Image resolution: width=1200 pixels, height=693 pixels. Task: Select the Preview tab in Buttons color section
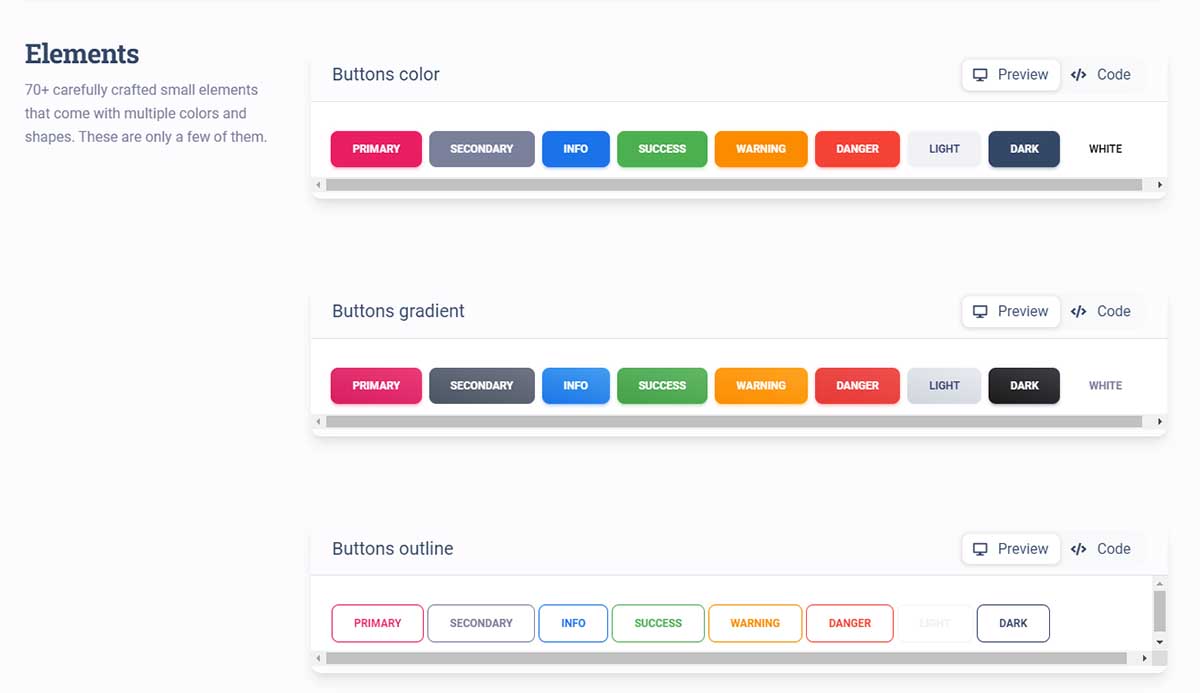[1010, 74]
